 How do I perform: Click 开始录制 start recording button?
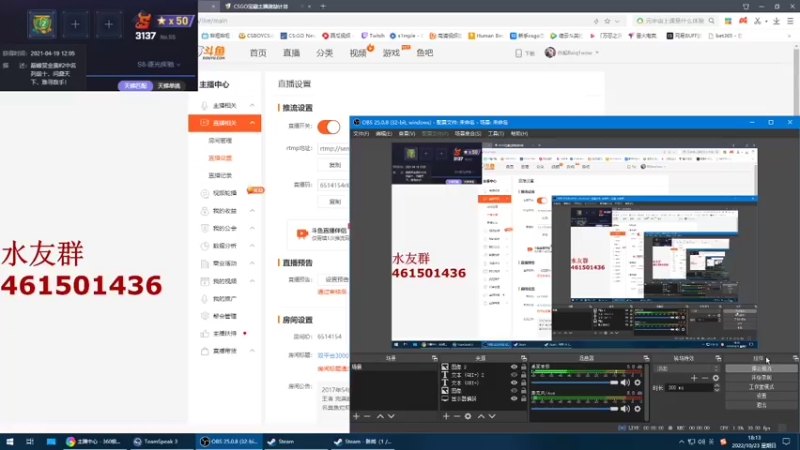click(x=761, y=378)
